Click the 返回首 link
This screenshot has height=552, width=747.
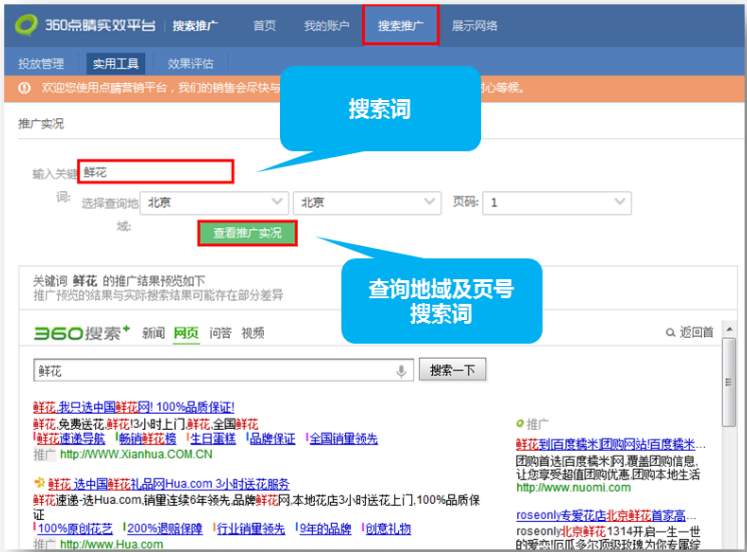(x=697, y=332)
